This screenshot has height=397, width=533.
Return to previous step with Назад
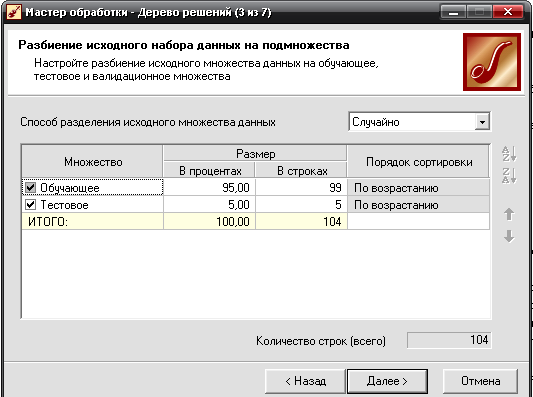[x=305, y=381]
